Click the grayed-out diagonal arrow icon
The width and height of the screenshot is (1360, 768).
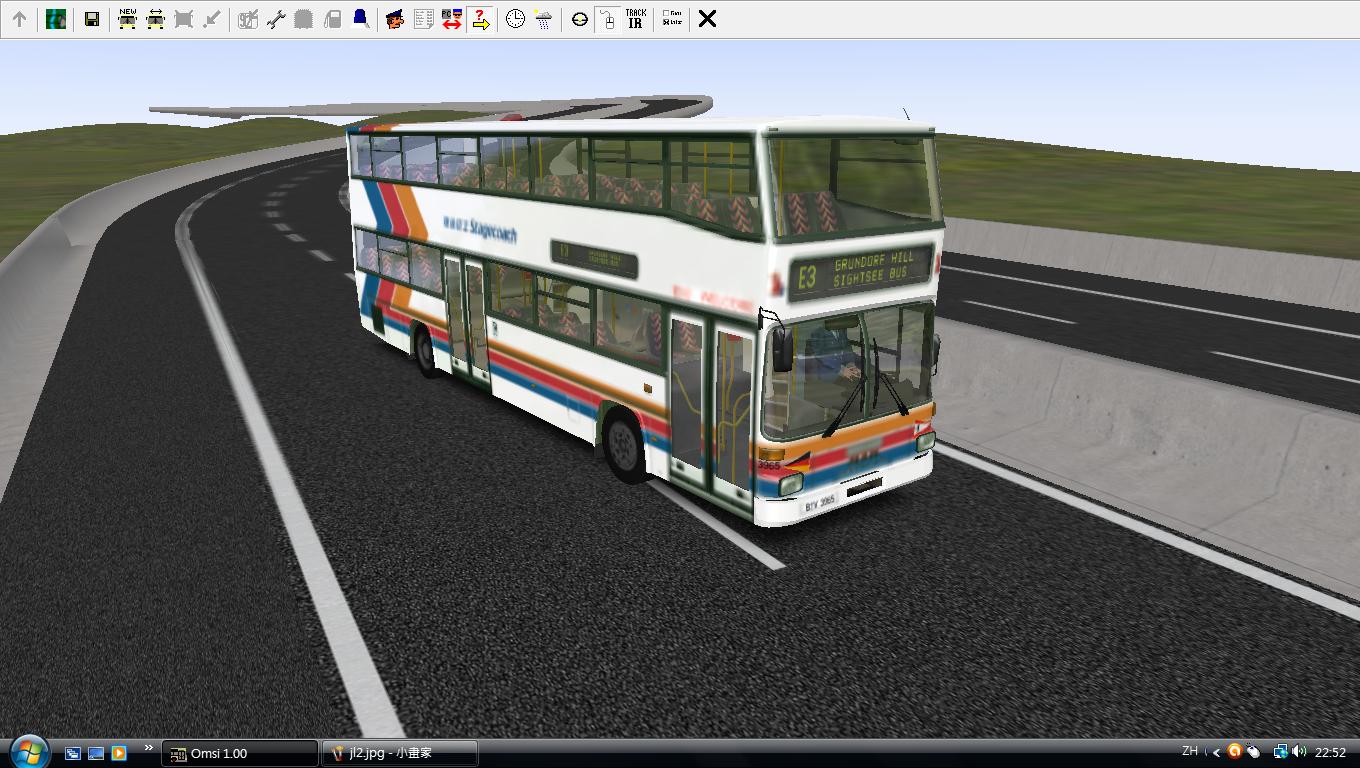pos(211,19)
